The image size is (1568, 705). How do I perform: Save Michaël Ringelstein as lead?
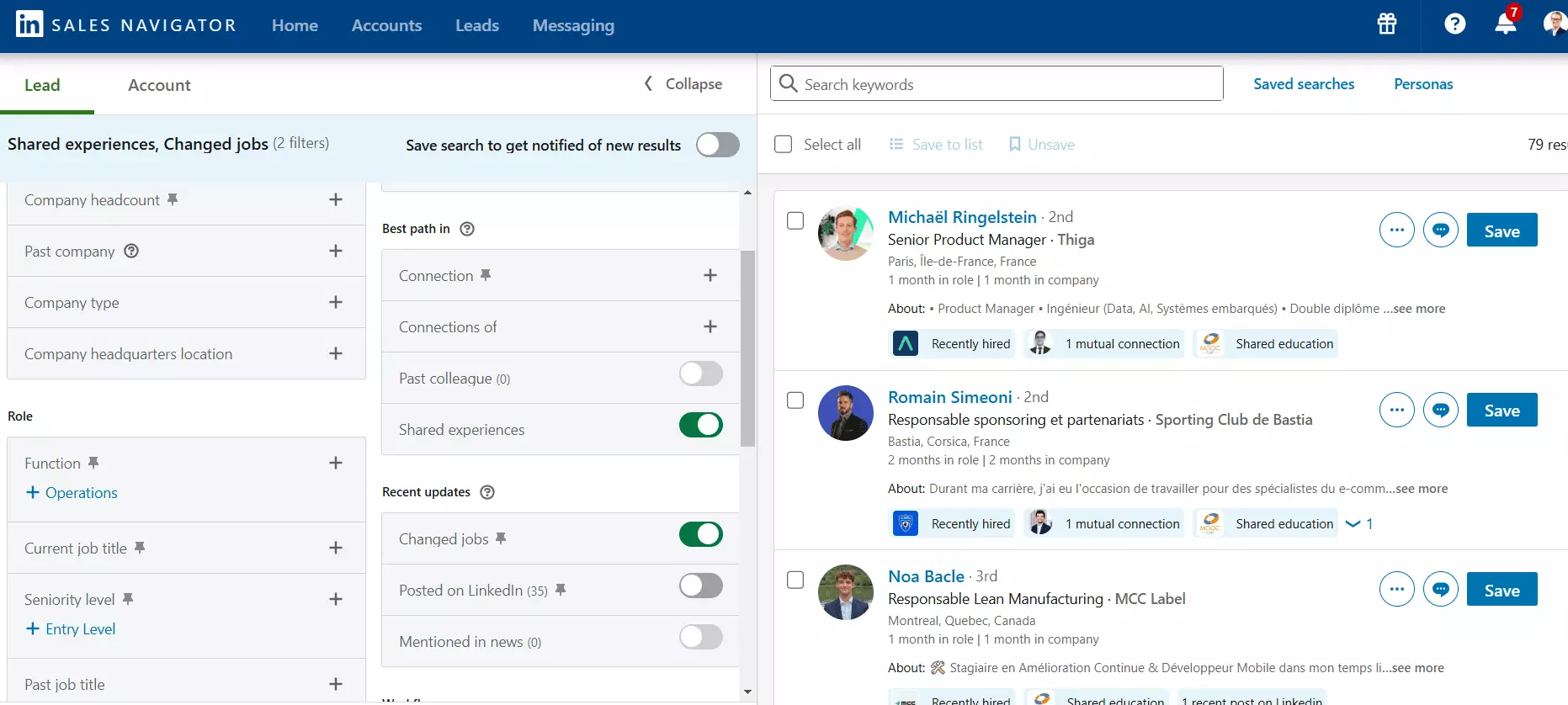[x=1502, y=230]
